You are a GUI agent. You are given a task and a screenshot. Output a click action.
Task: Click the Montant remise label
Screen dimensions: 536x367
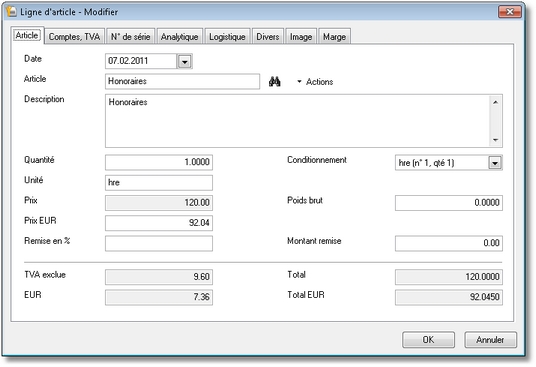(314, 241)
